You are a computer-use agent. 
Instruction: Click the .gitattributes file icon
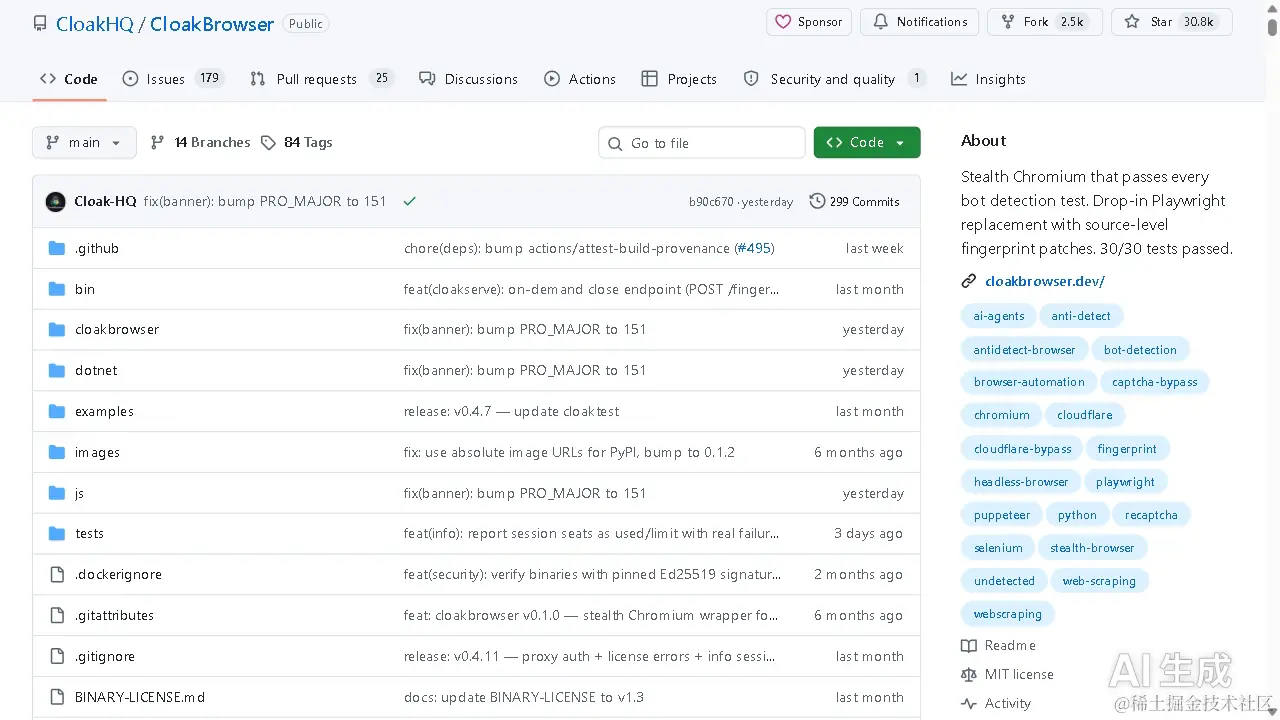pyautogui.click(x=57, y=615)
